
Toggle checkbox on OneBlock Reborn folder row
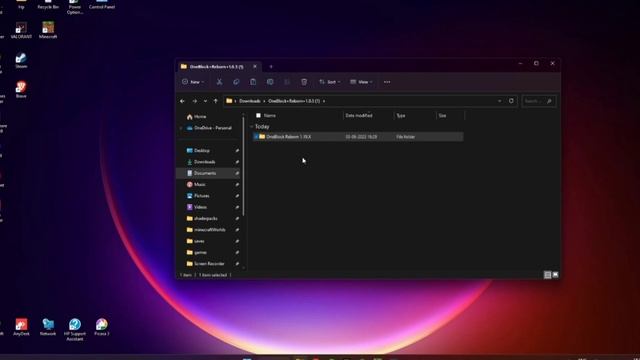tap(256, 137)
